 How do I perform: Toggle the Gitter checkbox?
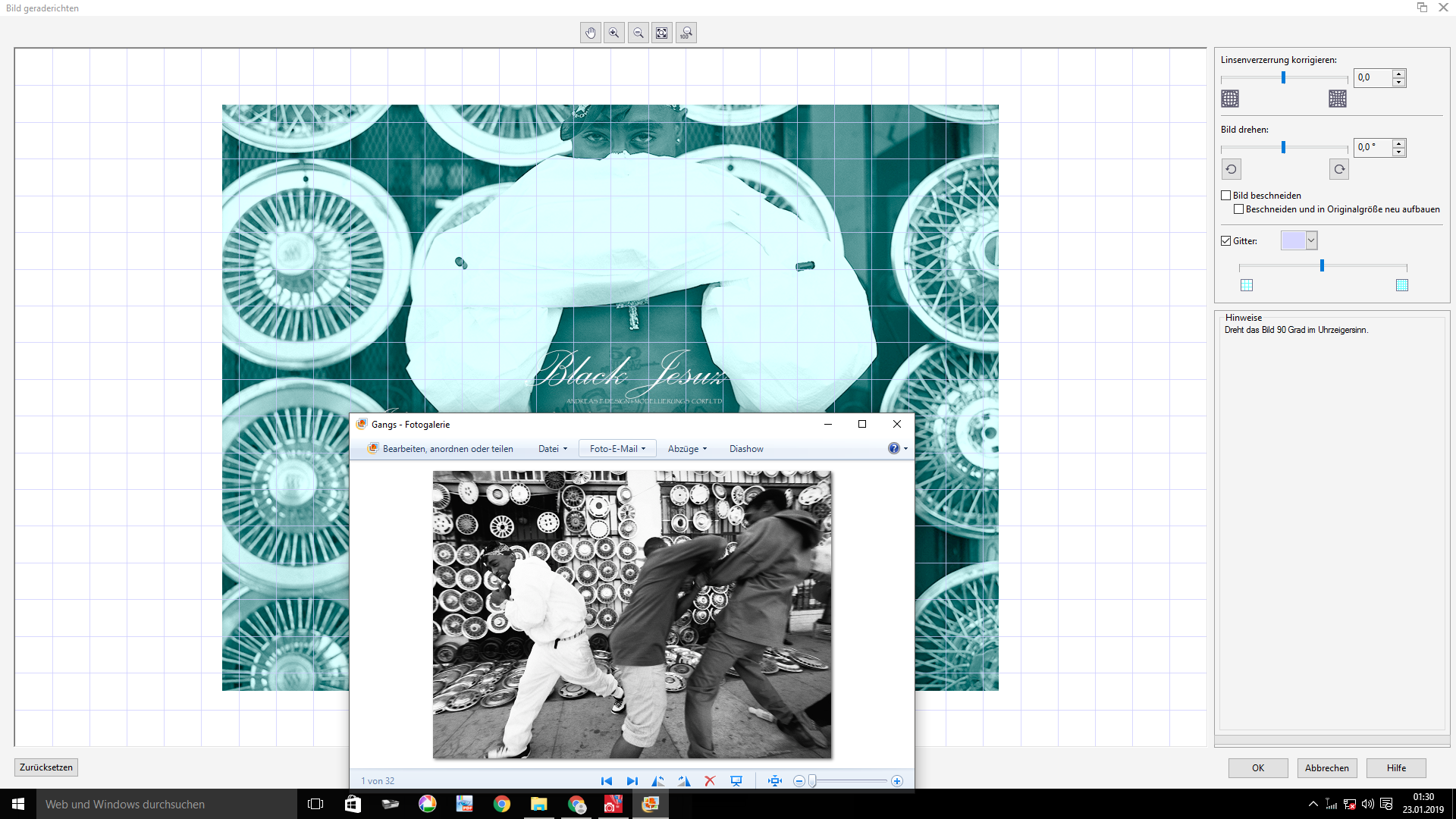1226,241
